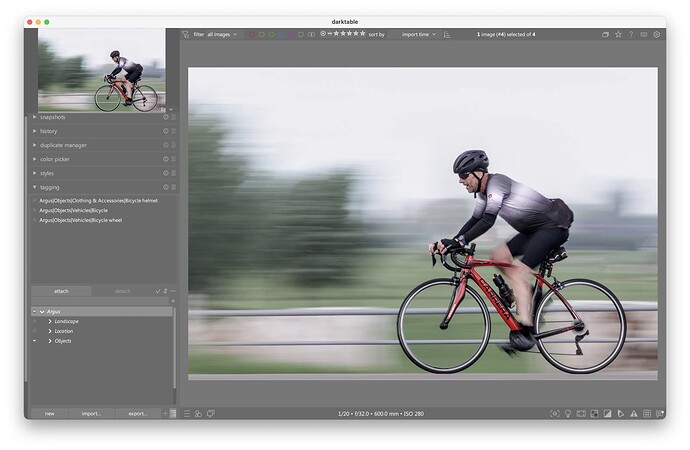Image resolution: width=690 pixels, height=450 pixels.
Task: Select the 'Bicycle helmet' attached tag
Action: pos(99,201)
